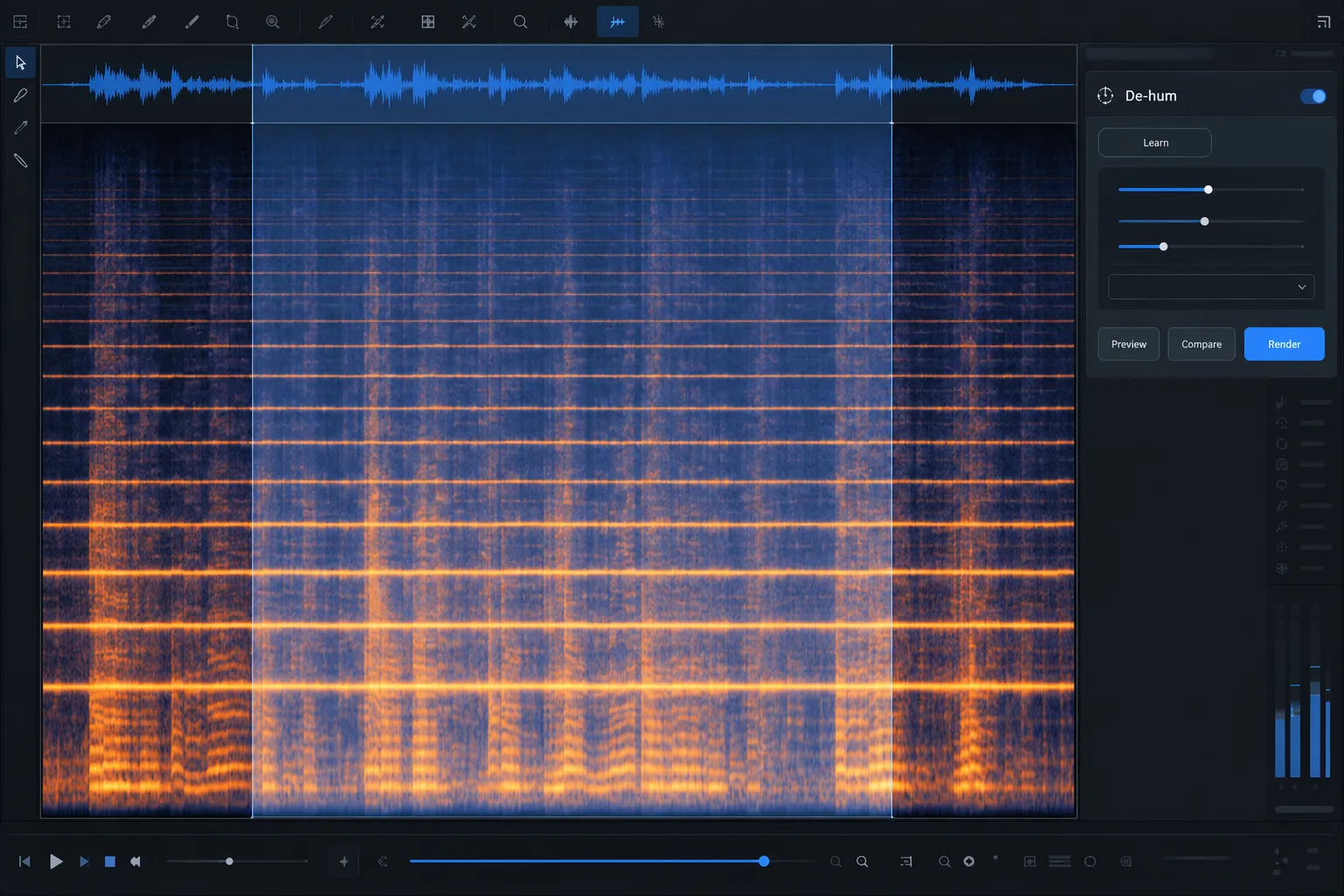Image resolution: width=1344 pixels, height=896 pixels.
Task: Pick the lasso selection tool
Action: tap(232, 22)
